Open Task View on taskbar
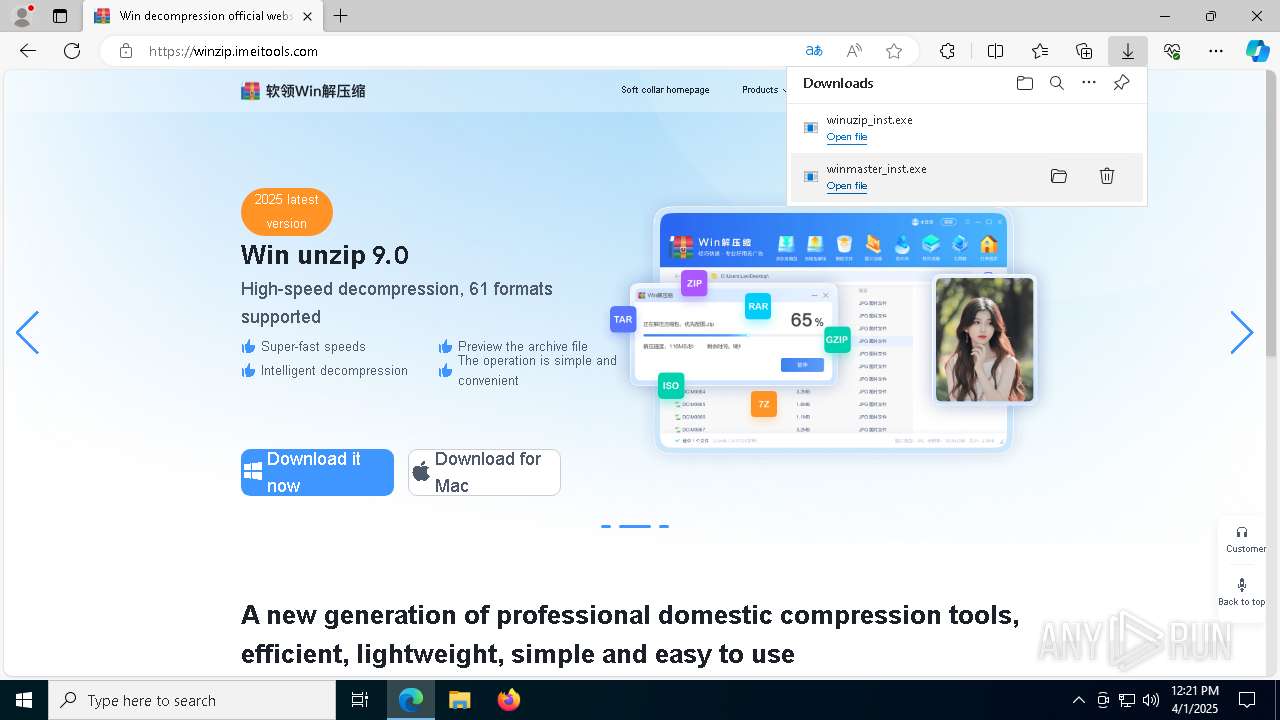 (360, 700)
